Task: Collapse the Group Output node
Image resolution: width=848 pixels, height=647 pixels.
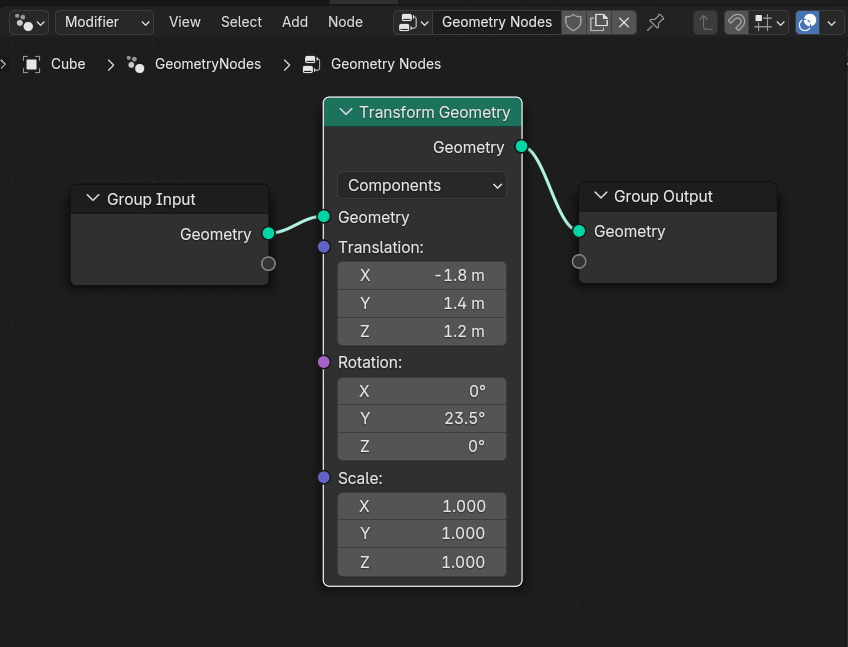Action: pos(600,195)
